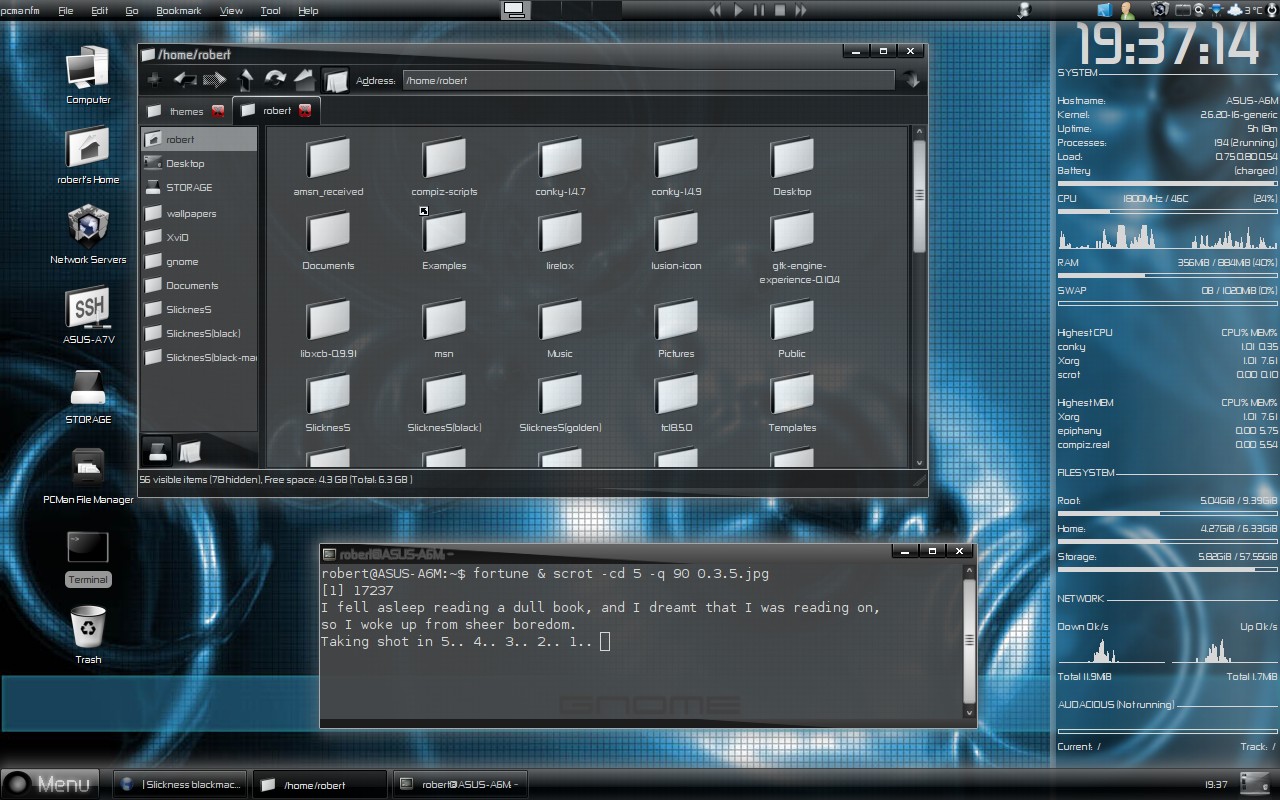This screenshot has width=1280, height=800.
Task: Select the libxcb-0.9.91 folder
Action: click(x=328, y=328)
